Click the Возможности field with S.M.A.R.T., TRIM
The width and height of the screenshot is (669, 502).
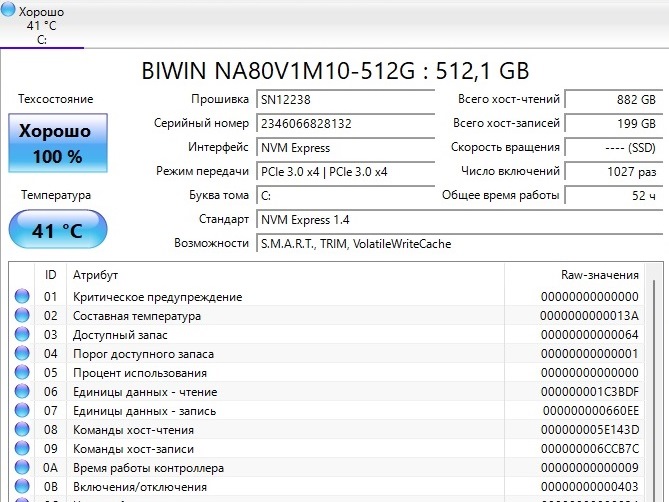pos(460,244)
